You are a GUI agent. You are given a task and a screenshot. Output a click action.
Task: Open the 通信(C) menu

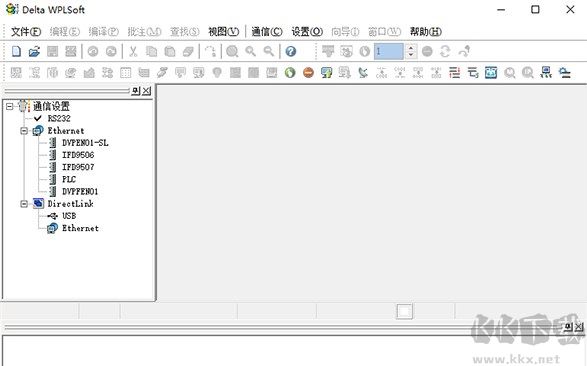[267, 32]
